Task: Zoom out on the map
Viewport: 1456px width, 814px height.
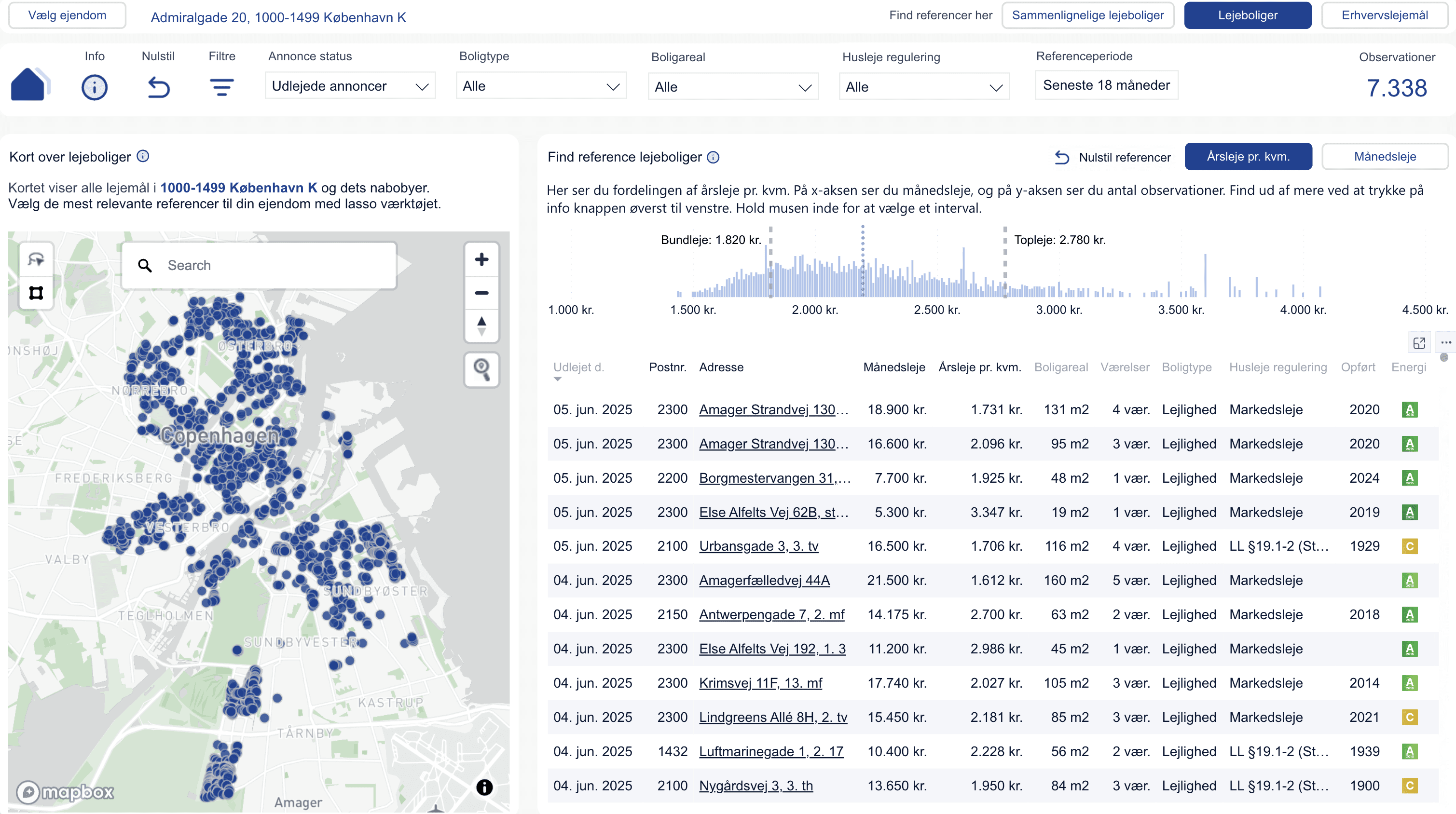Action: click(x=481, y=293)
